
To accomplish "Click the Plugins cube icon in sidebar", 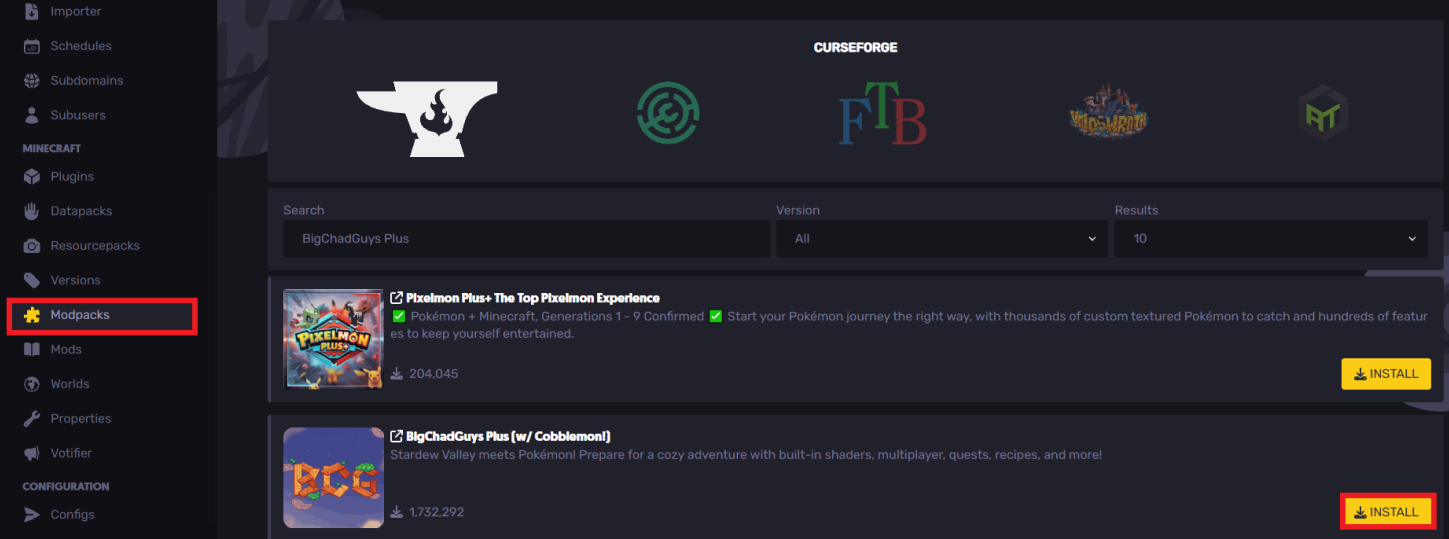I will [32, 176].
